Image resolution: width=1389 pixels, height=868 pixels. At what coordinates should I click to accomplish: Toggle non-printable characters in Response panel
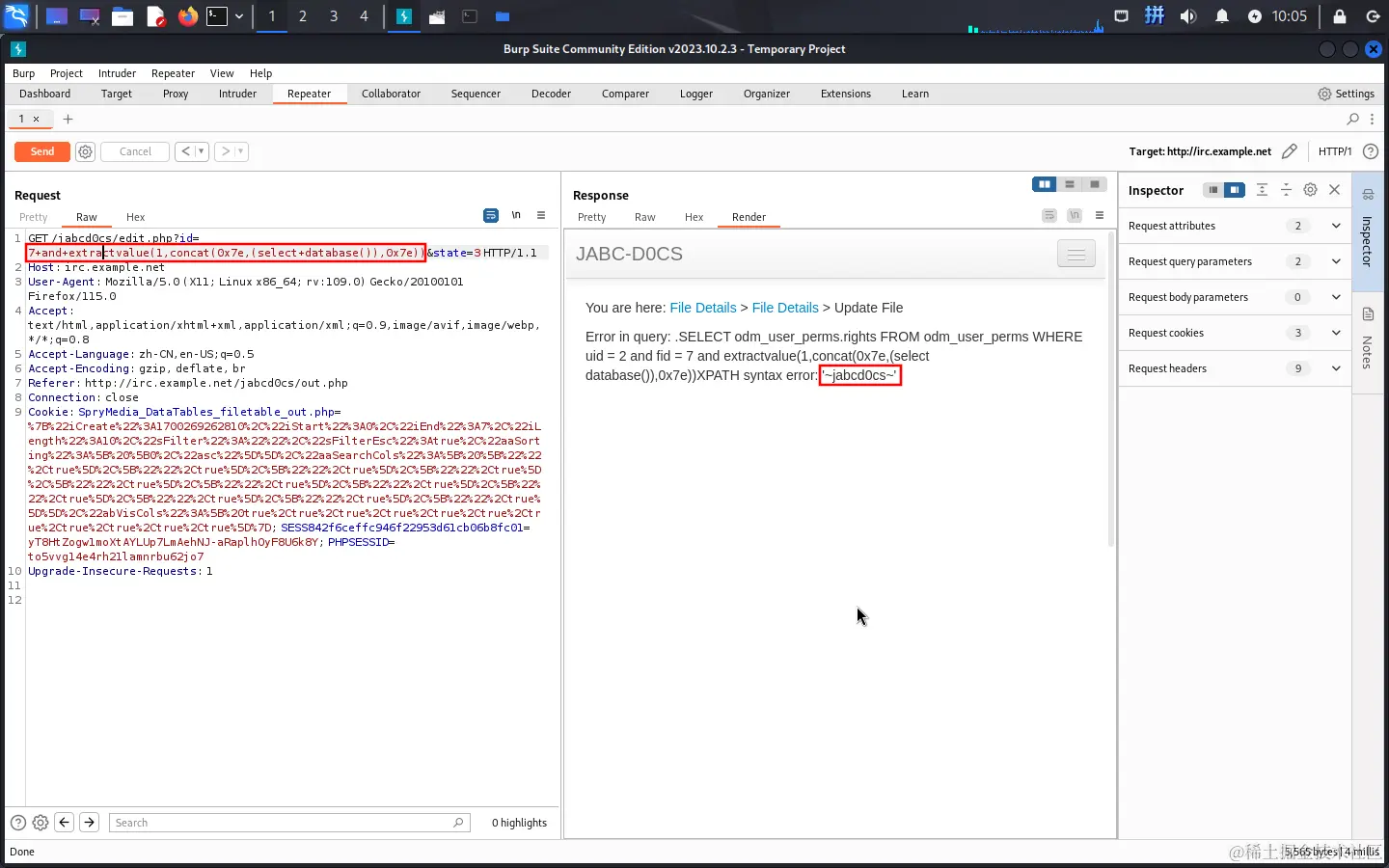1075,215
